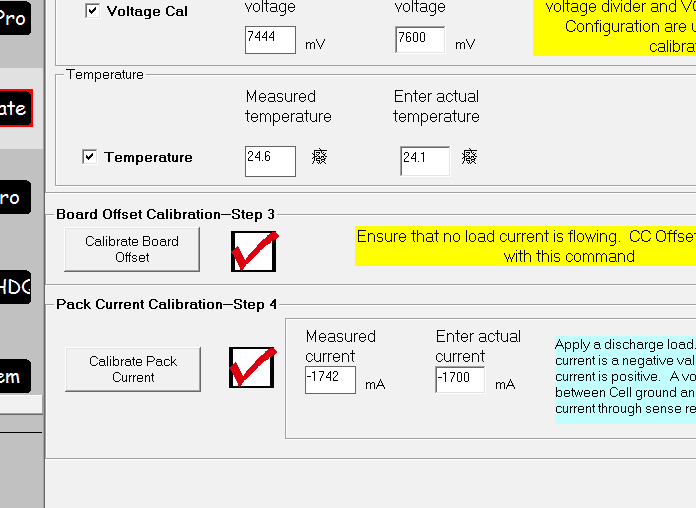Toggle the Voltage Cal checkbox
Image resolution: width=696 pixels, height=508 pixels.
tap(93, 11)
